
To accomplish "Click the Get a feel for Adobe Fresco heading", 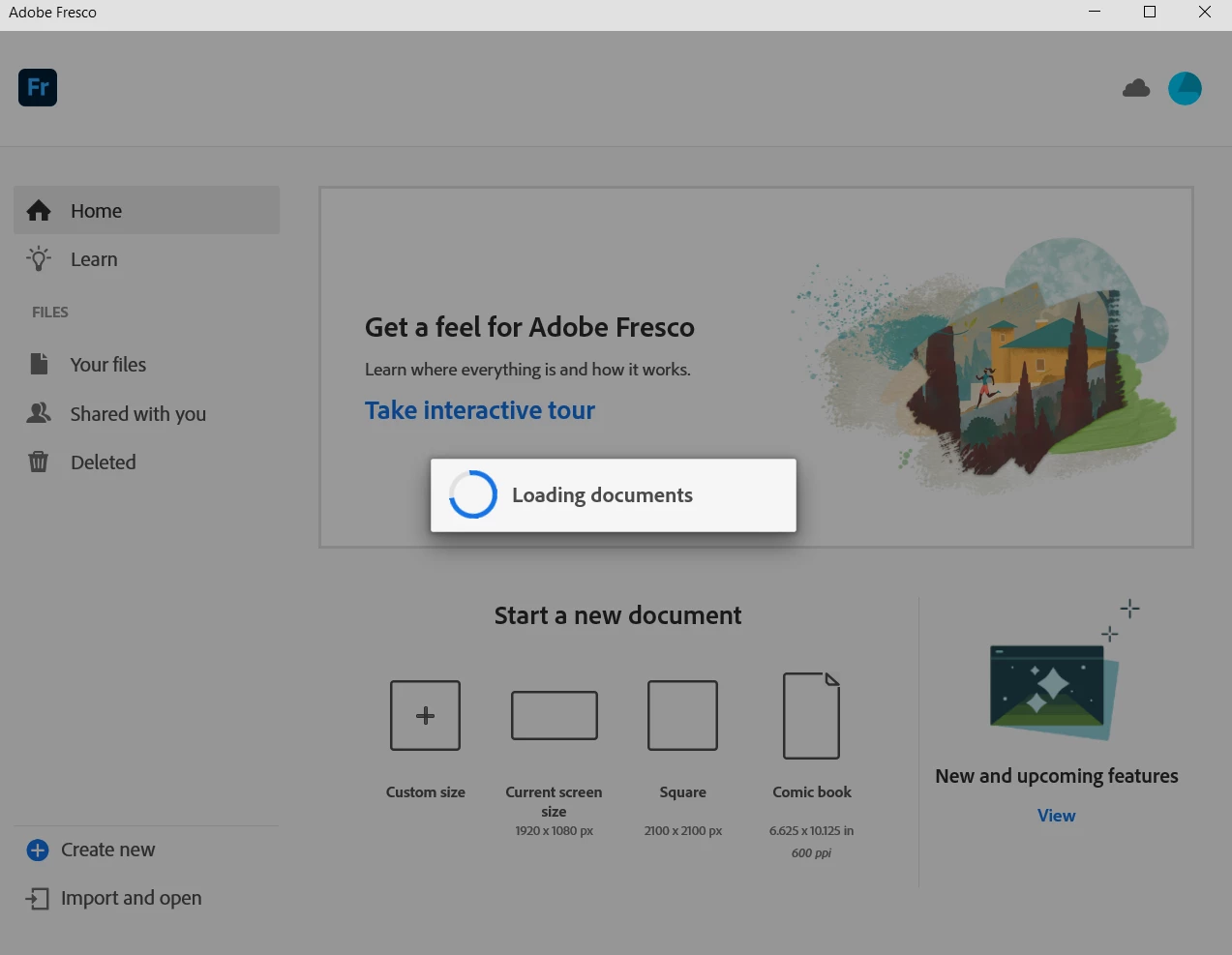I will point(529,327).
